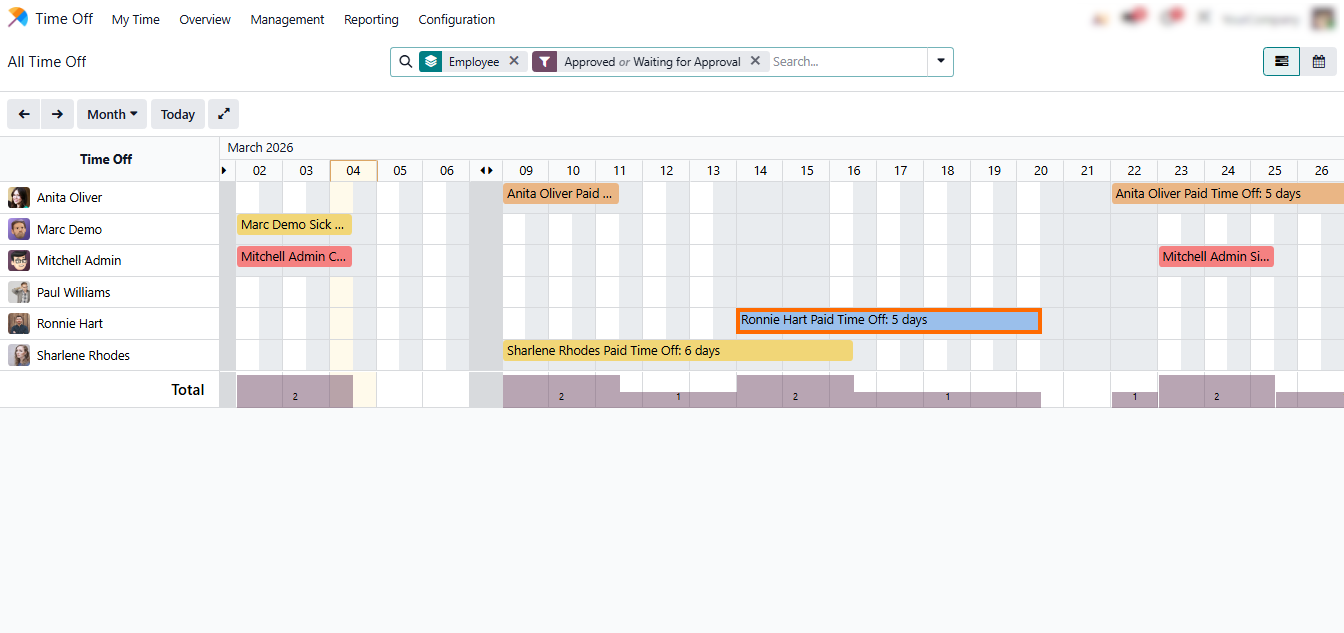Go to next month with right arrow
This screenshot has height=633, width=1344.
[x=58, y=114]
